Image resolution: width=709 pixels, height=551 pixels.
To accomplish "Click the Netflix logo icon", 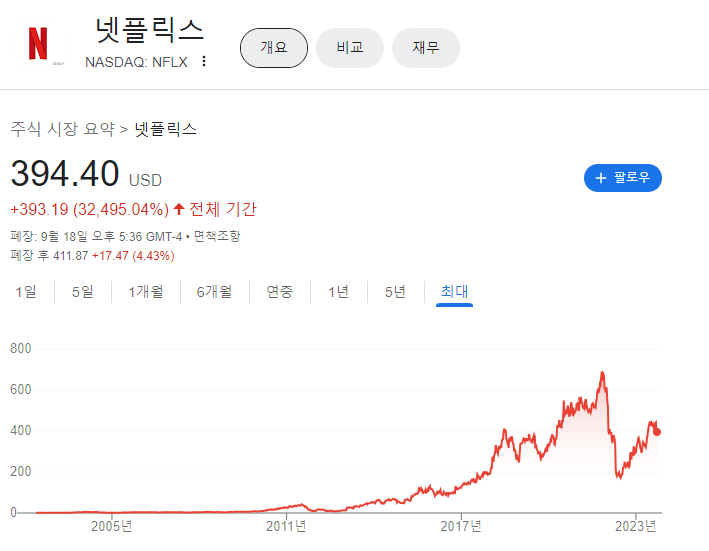I will (x=38, y=44).
